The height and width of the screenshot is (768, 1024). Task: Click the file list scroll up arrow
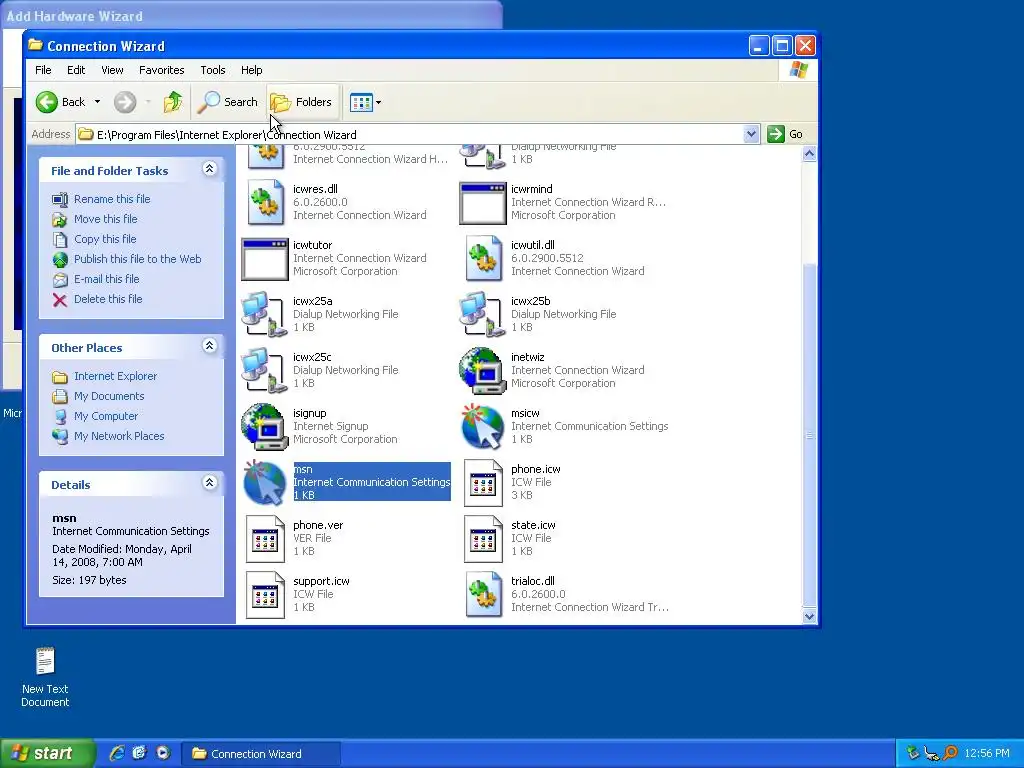coord(809,154)
